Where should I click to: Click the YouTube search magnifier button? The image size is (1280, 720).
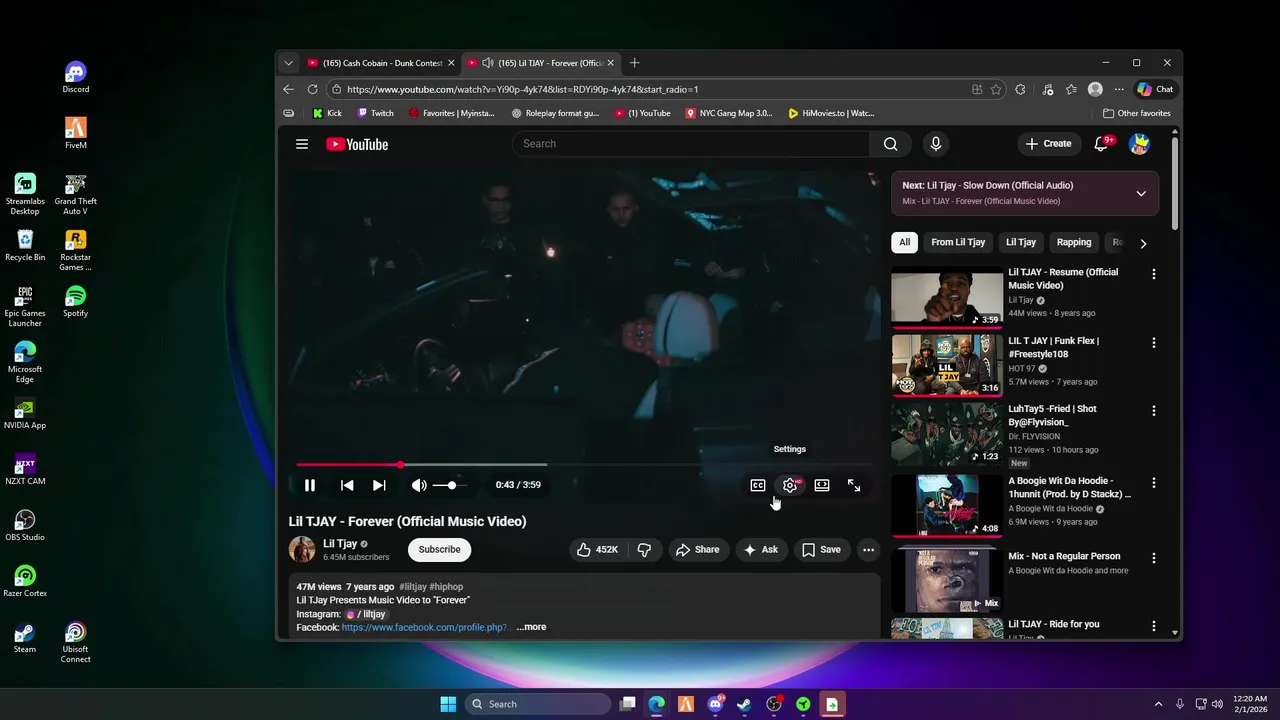pyautogui.click(x=890, y=144)
